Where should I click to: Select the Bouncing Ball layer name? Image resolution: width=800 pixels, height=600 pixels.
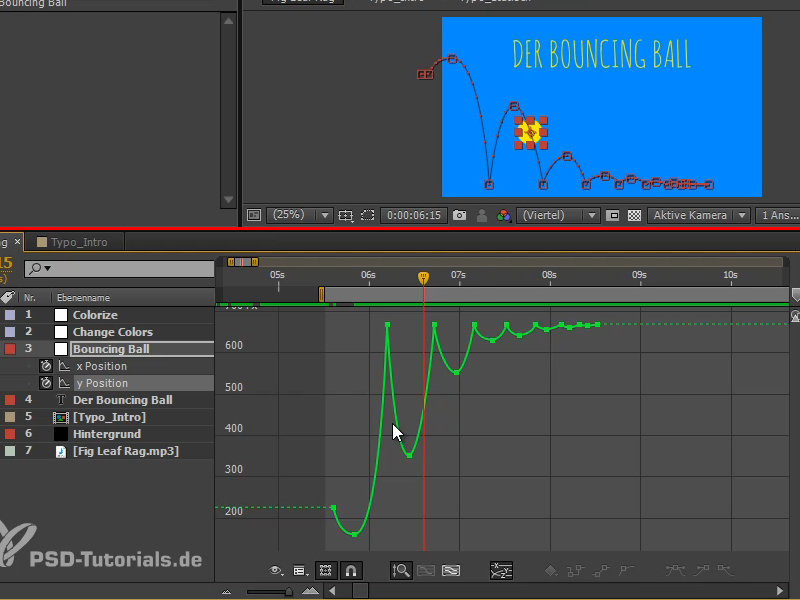[x=110, y=348]
